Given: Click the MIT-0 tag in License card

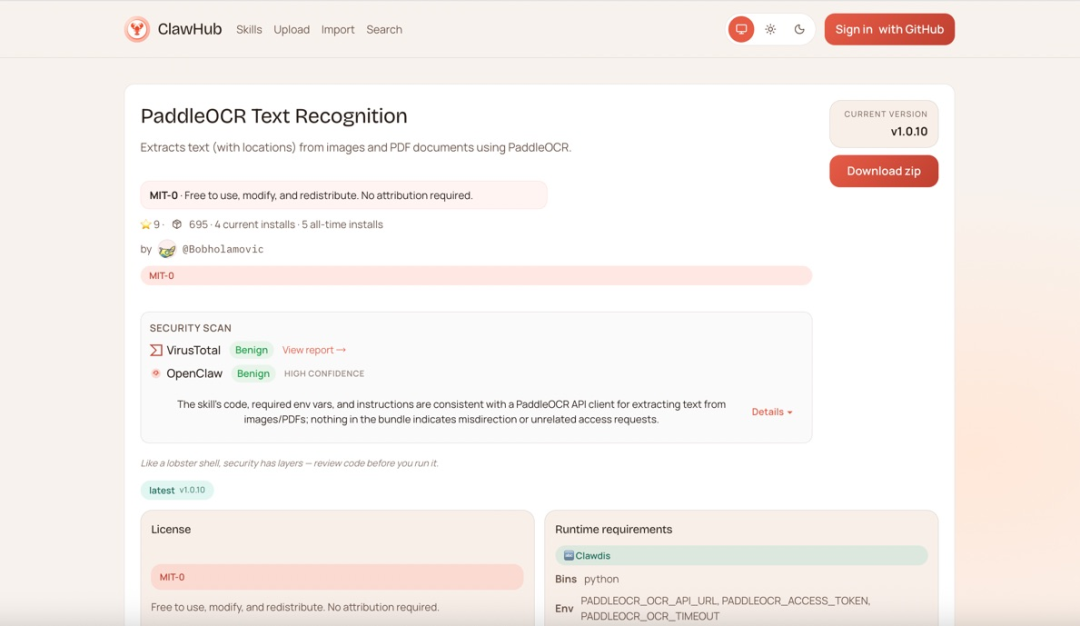Looking at the screenshot, I should [337, 577].
